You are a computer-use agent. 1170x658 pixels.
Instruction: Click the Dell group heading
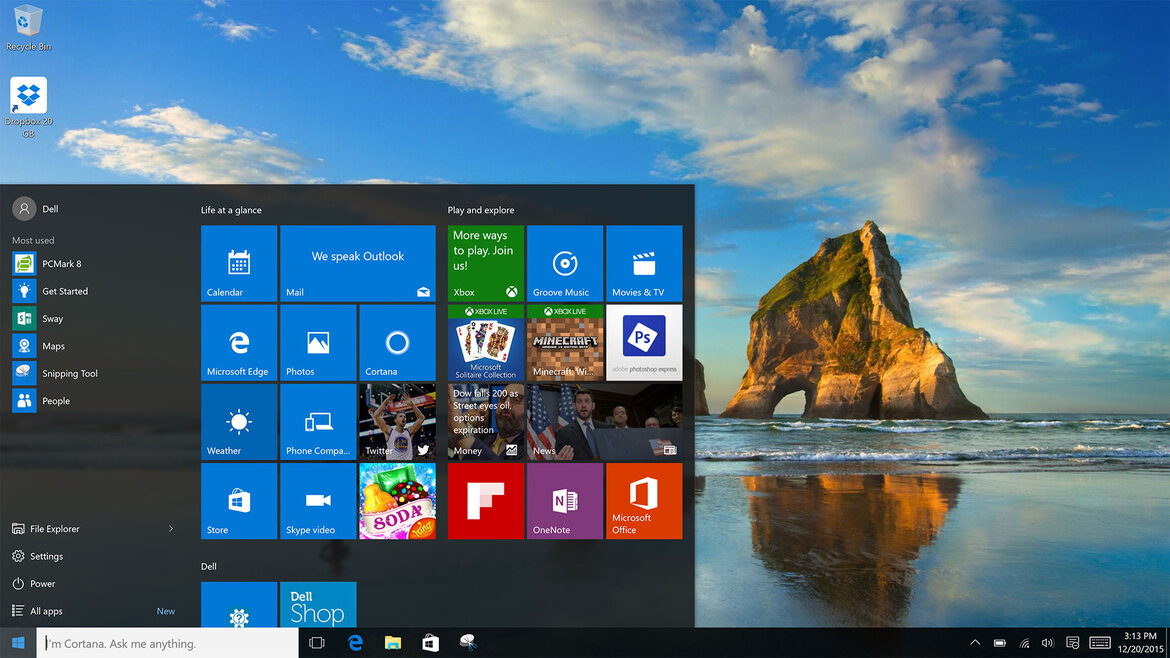pos(209,566)
